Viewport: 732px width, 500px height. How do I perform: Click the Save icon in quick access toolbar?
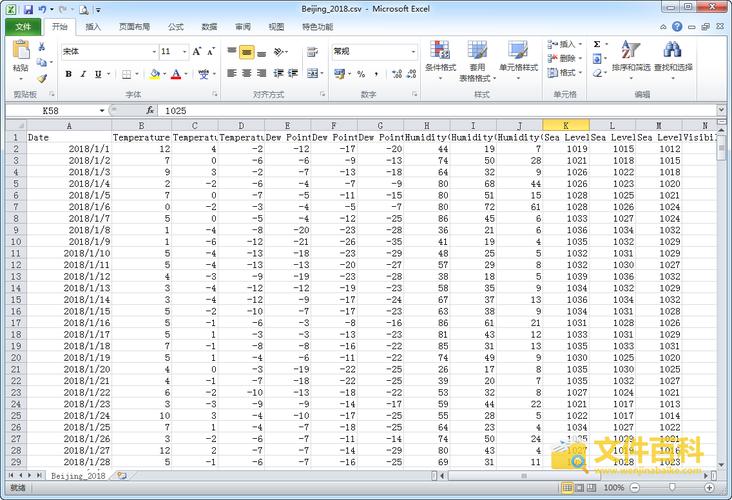27,9
